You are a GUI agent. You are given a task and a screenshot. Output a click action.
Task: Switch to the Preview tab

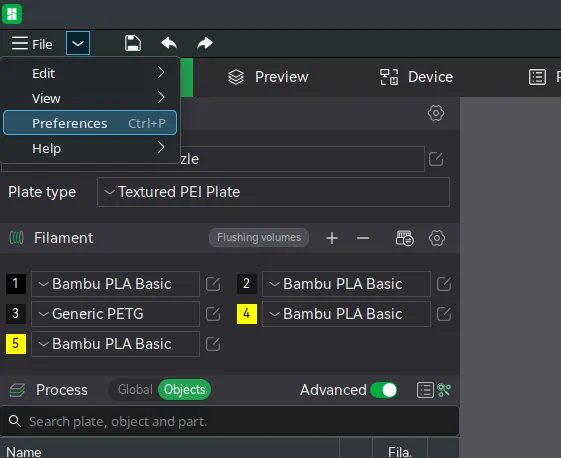268,77
